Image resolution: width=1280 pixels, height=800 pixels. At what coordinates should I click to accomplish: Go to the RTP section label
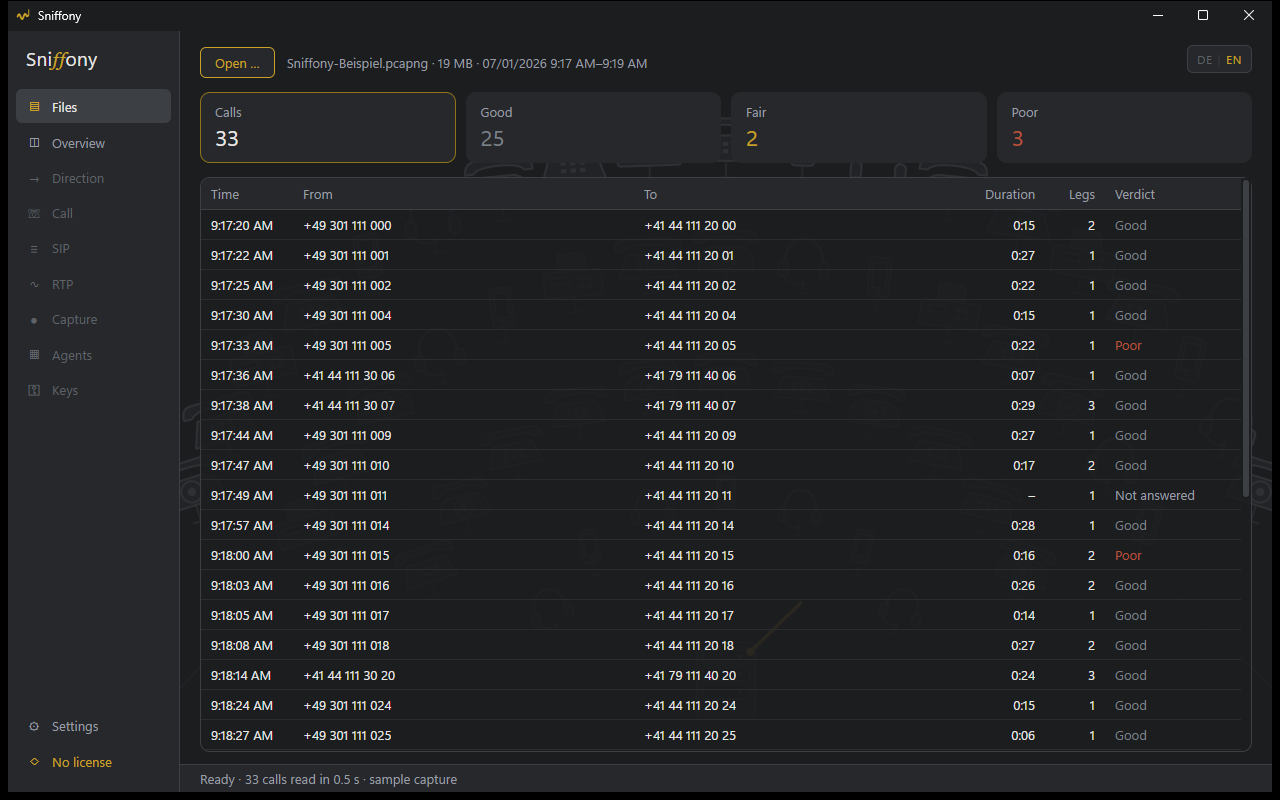pos(62,285)
